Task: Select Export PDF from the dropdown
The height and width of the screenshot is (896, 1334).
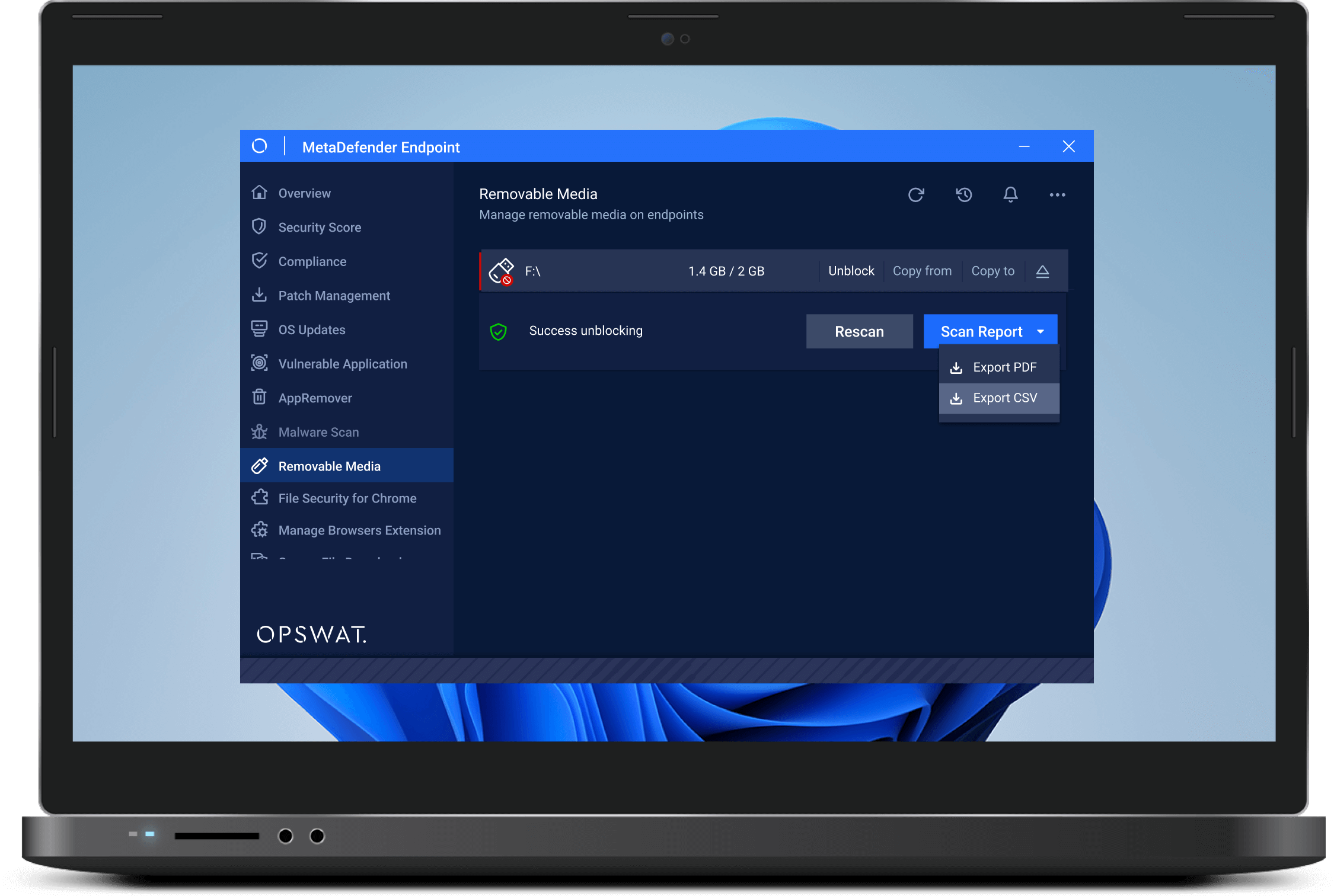Action: pyautogui.click(x=1004, y=367)
